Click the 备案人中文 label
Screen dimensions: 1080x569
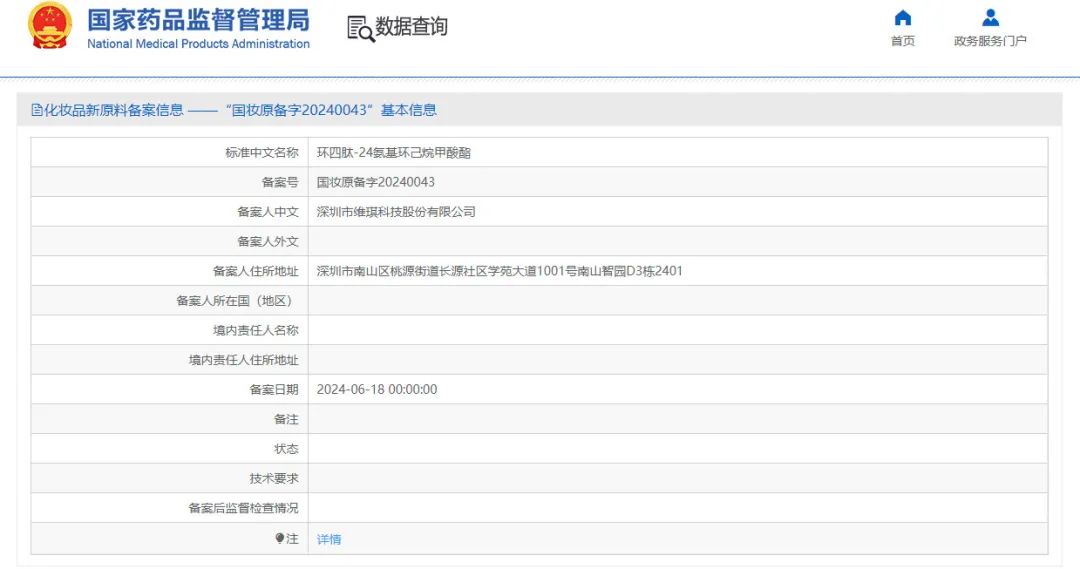(268, 212)
